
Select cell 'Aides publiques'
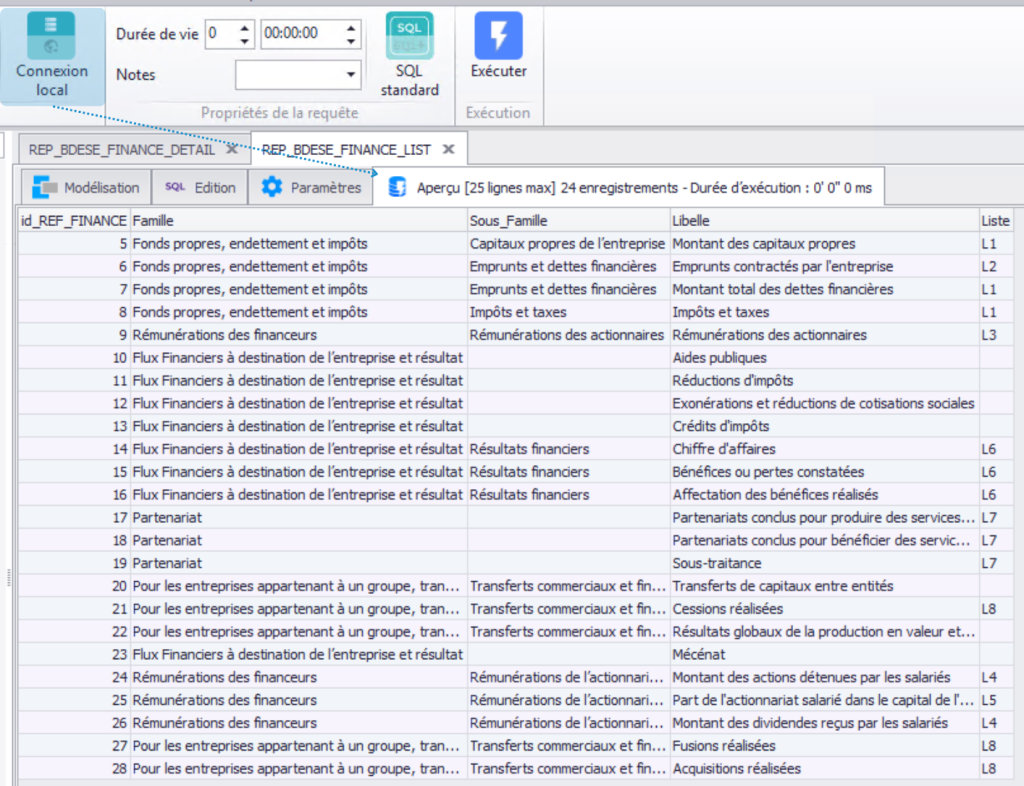[824, 358]
